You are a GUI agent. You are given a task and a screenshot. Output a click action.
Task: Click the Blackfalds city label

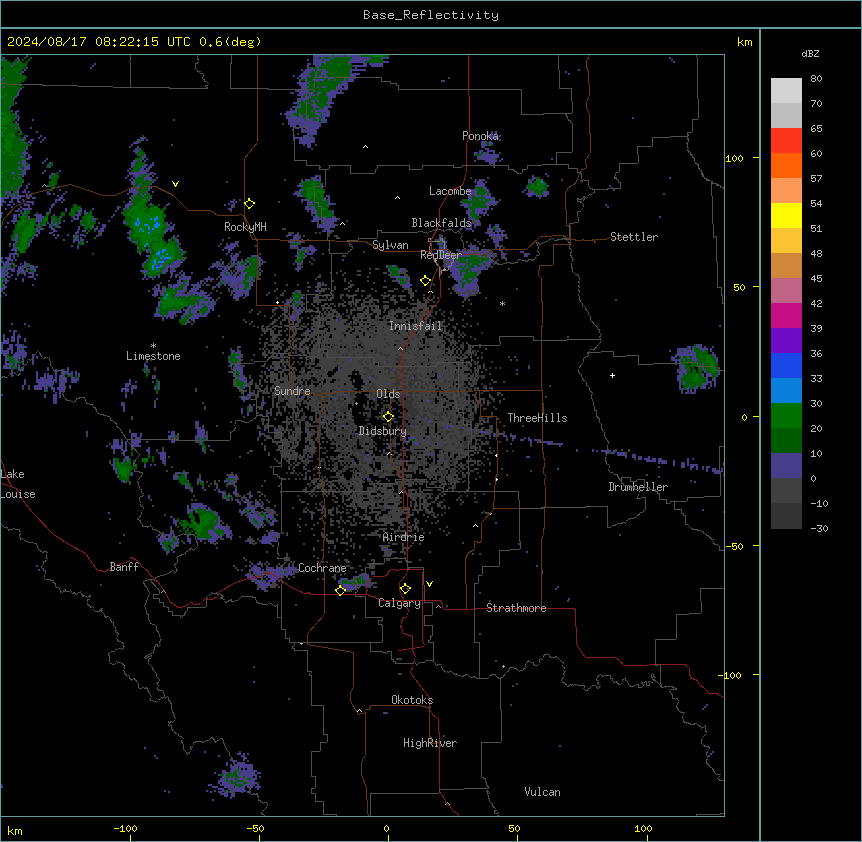tap(441, 223)
